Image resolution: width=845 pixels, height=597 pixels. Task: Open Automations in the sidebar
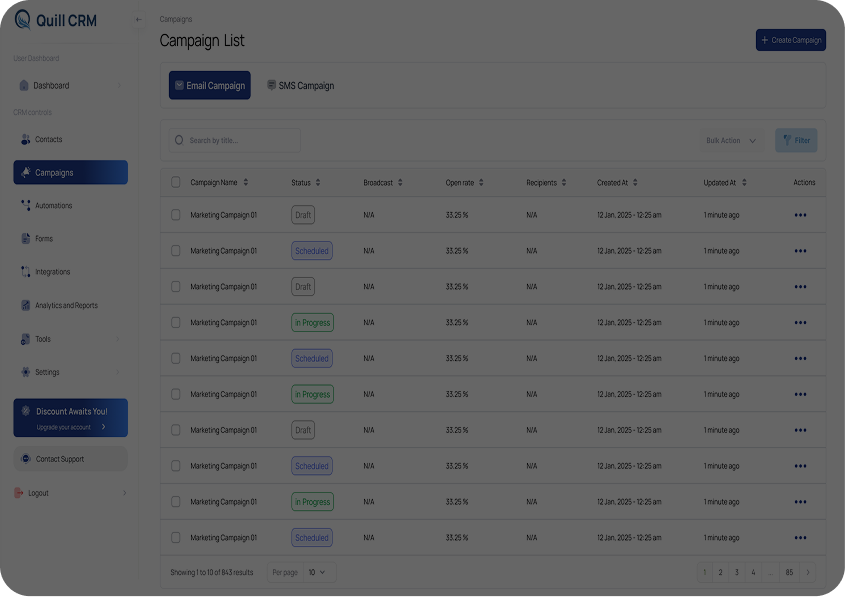(53, 206)
